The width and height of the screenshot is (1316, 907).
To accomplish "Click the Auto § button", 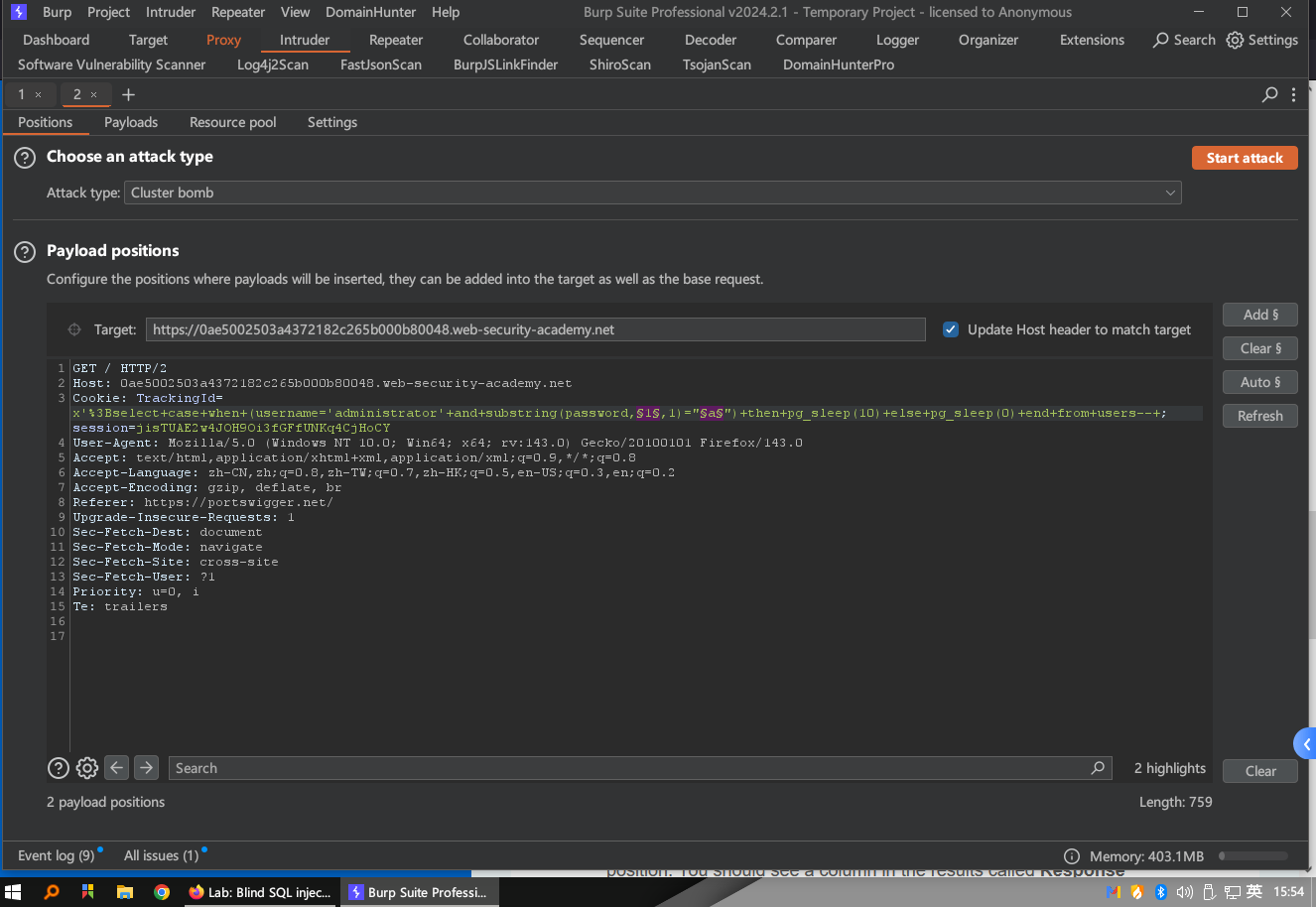I will pos(1260,382).
